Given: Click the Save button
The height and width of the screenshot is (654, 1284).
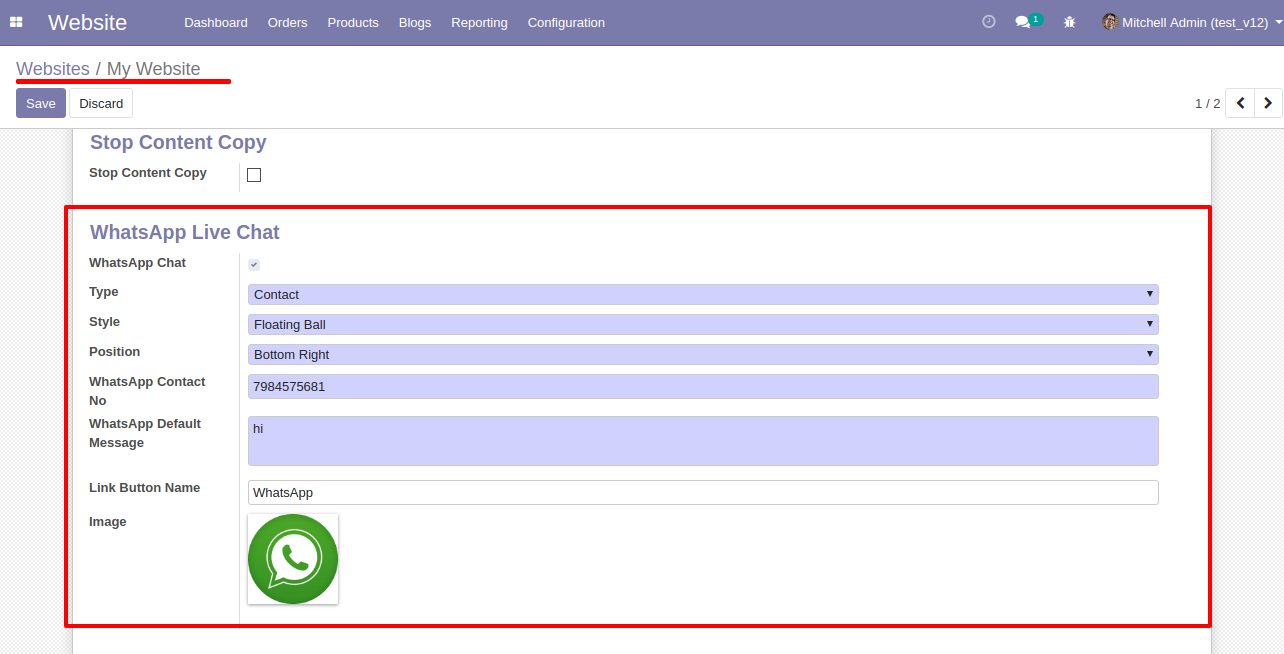Looking at the screenshot, I should [41, 103].
